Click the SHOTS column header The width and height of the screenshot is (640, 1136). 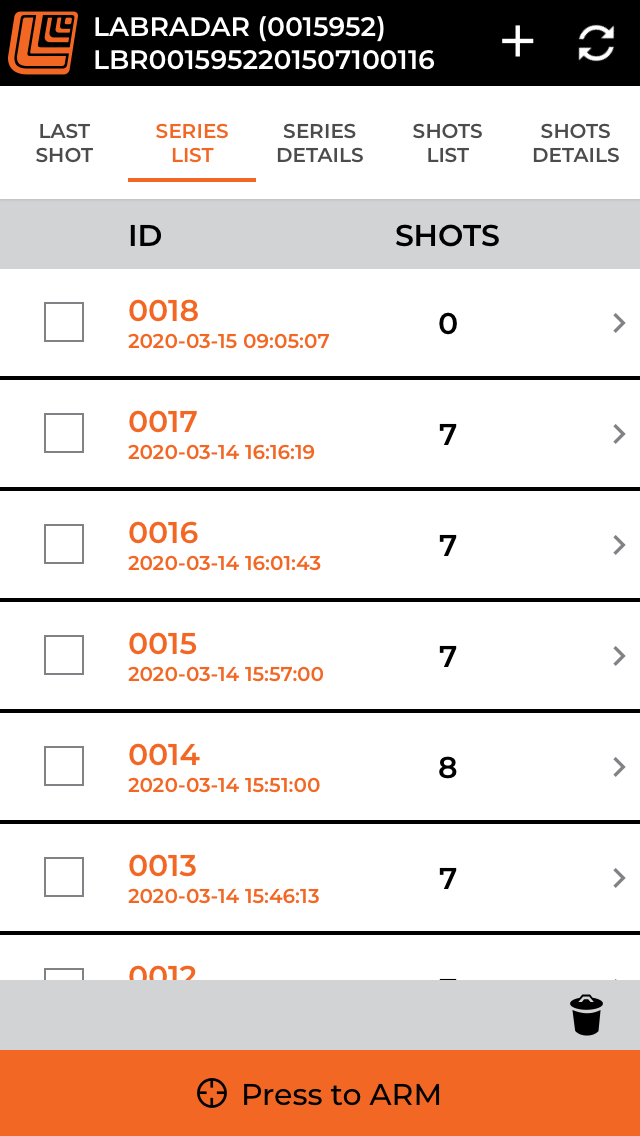click(x=447, y=235)
